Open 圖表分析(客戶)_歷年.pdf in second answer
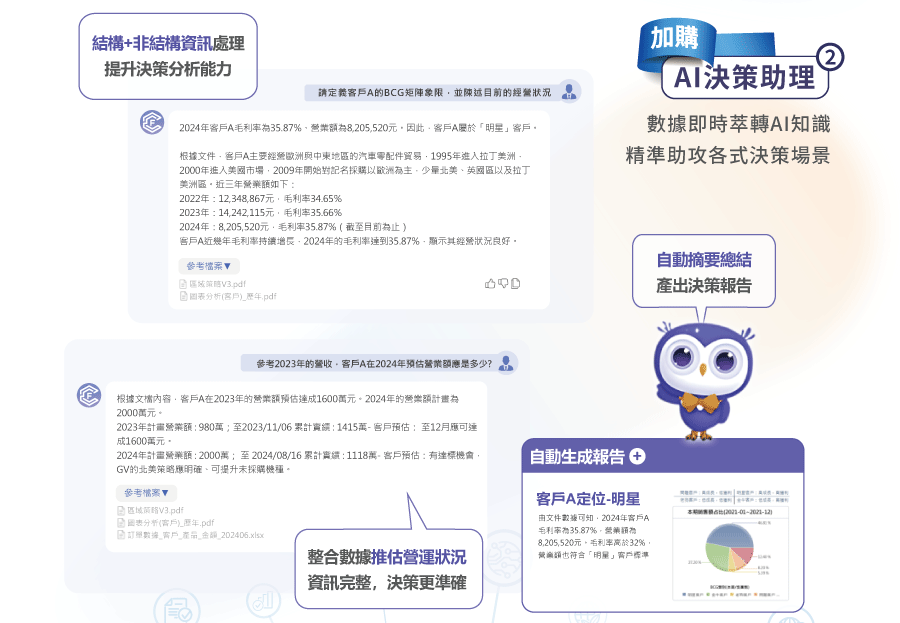Screen dimensions: 900x623 tap(165, 523)
